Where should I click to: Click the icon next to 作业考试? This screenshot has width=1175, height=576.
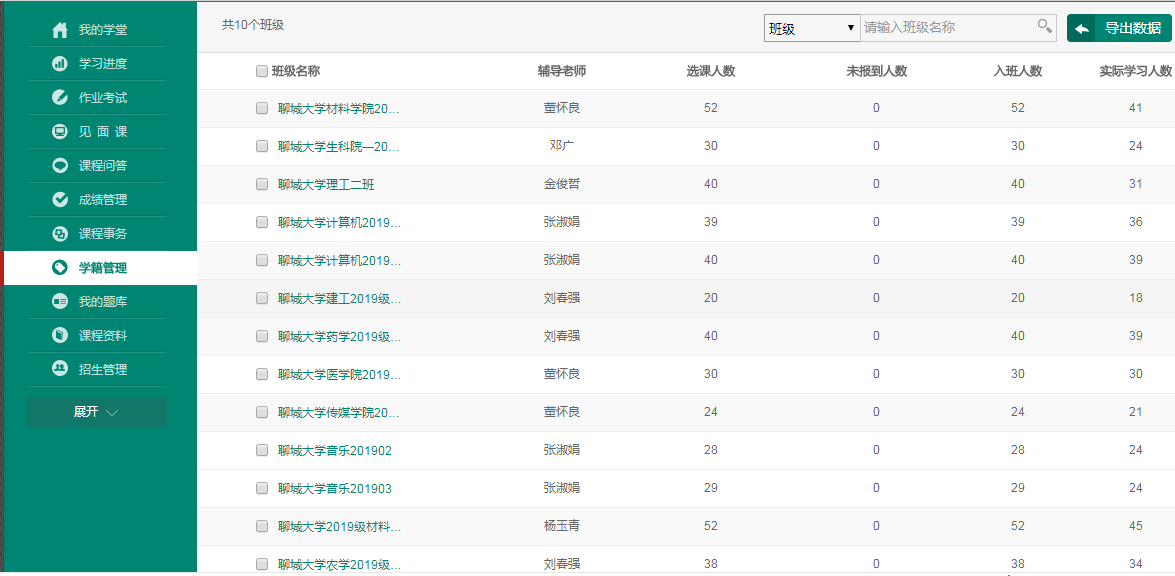click(x=60, y=98)
